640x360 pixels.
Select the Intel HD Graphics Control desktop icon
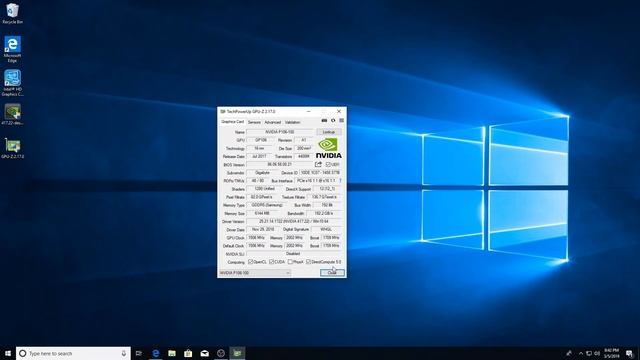[12, 83]
